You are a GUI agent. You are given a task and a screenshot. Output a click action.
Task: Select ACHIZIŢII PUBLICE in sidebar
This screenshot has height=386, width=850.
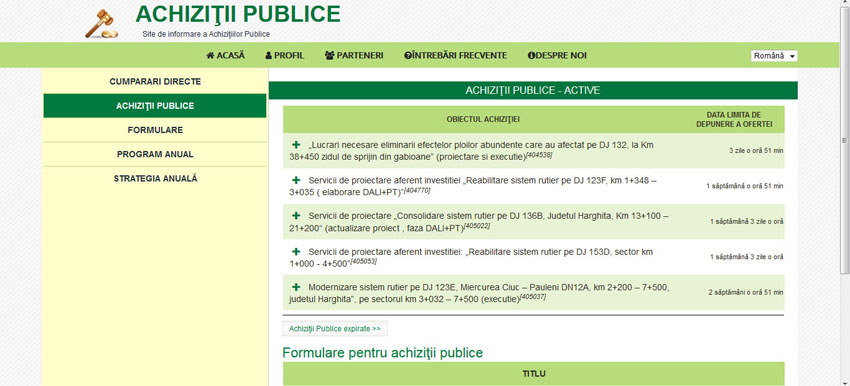click(155, 106)
